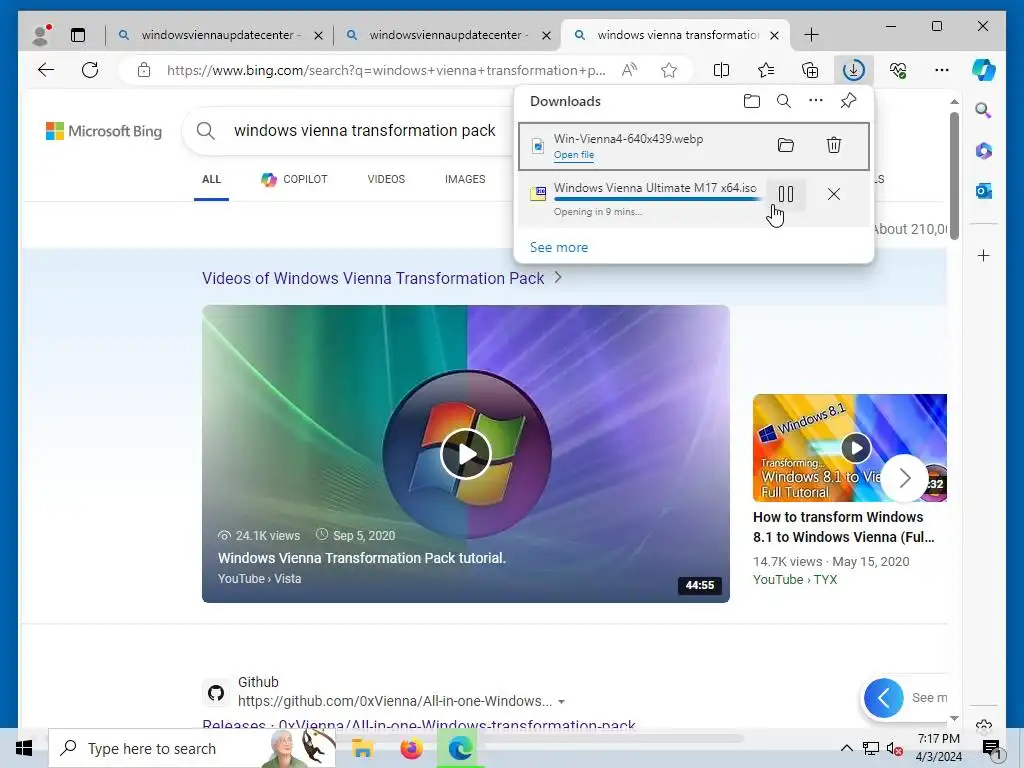This screenshot has height=768, width=1024.
Task: Click the address bar URL
Action: click(386, 70)
